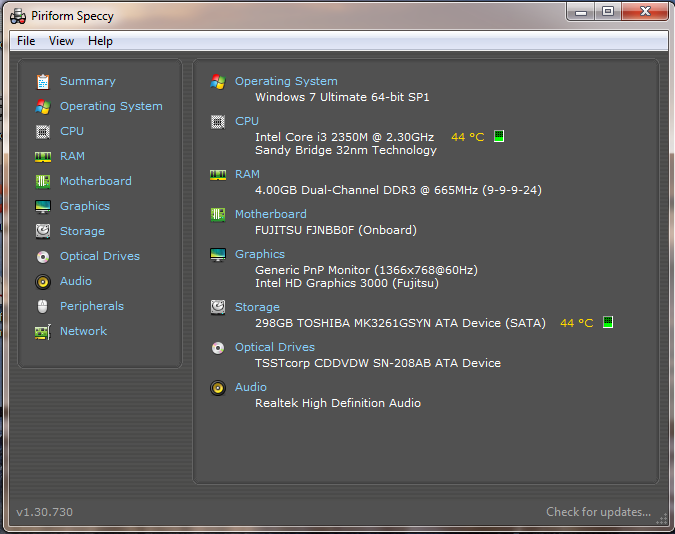675x534 pixels.
Task: Click the 44 °C CPU temperature value
Action: [468, 137]
